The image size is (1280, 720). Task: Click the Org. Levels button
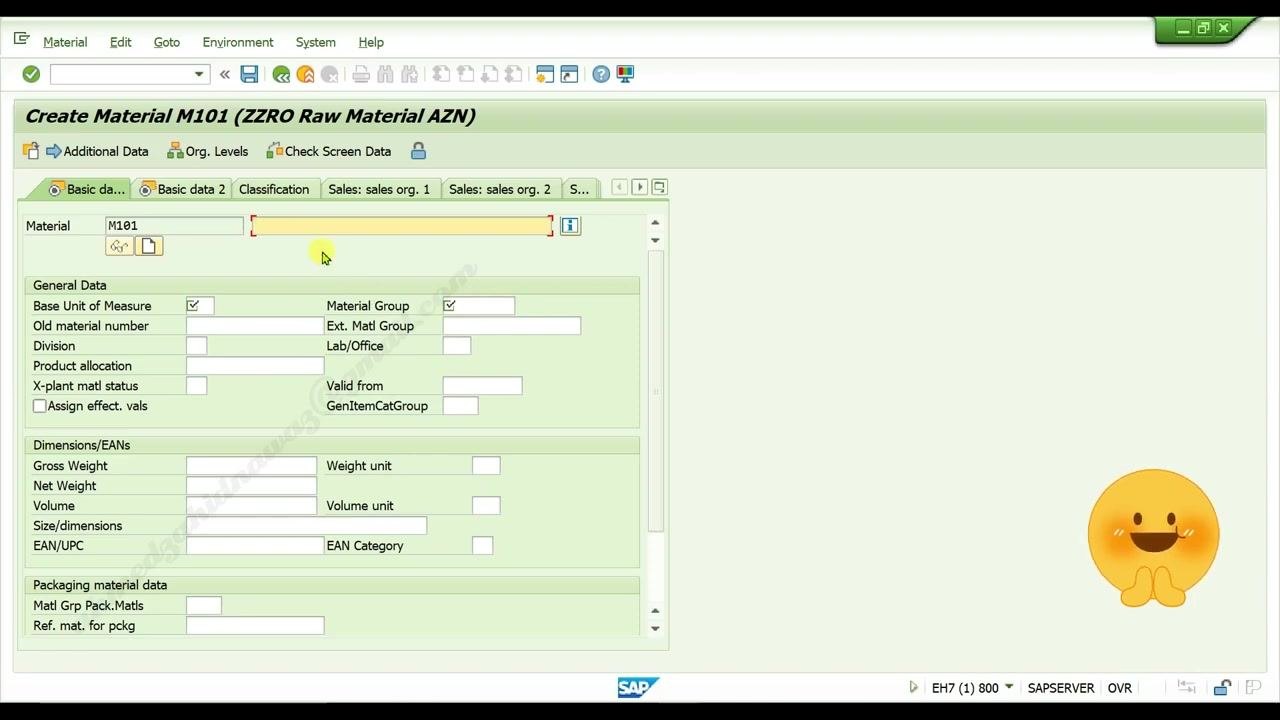(x=208, y=151)
